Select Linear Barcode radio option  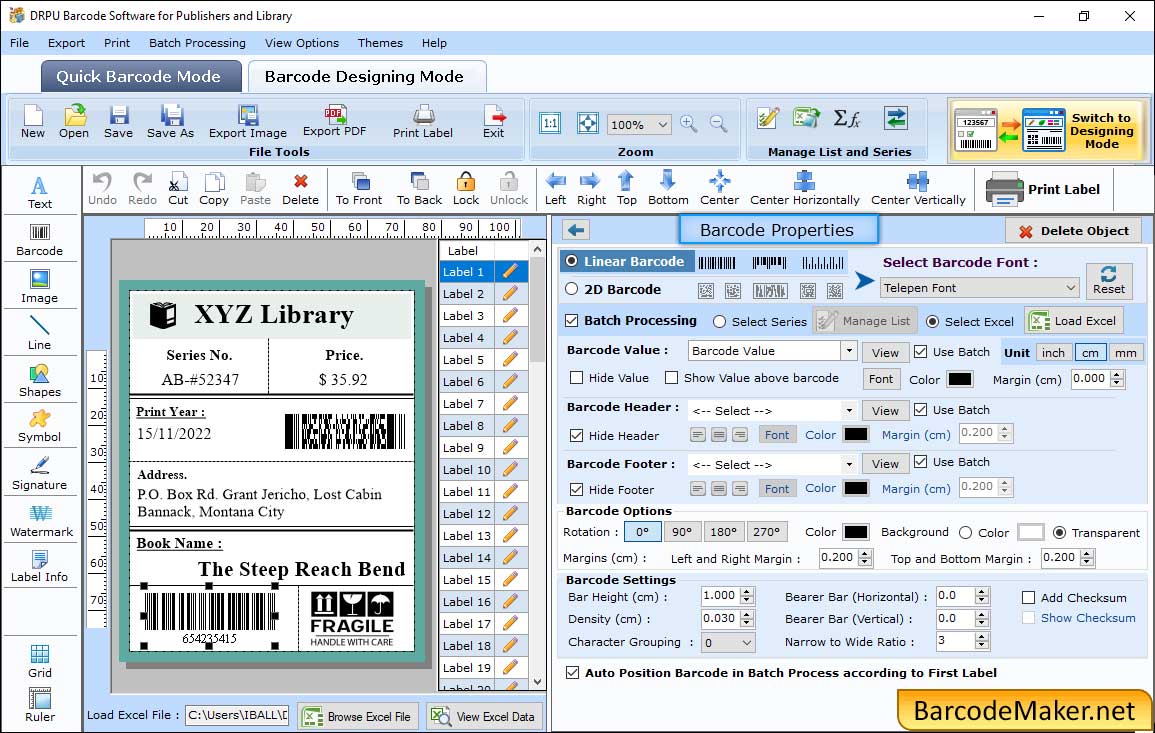572,262
